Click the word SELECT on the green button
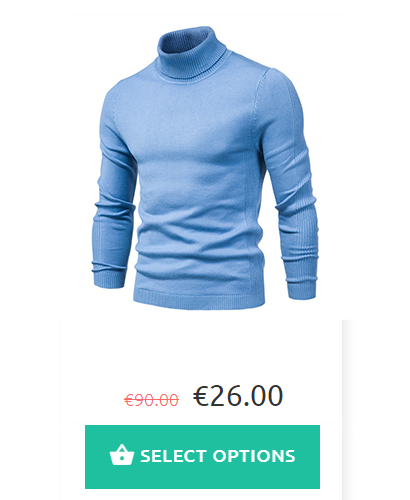 pos(172,456)
